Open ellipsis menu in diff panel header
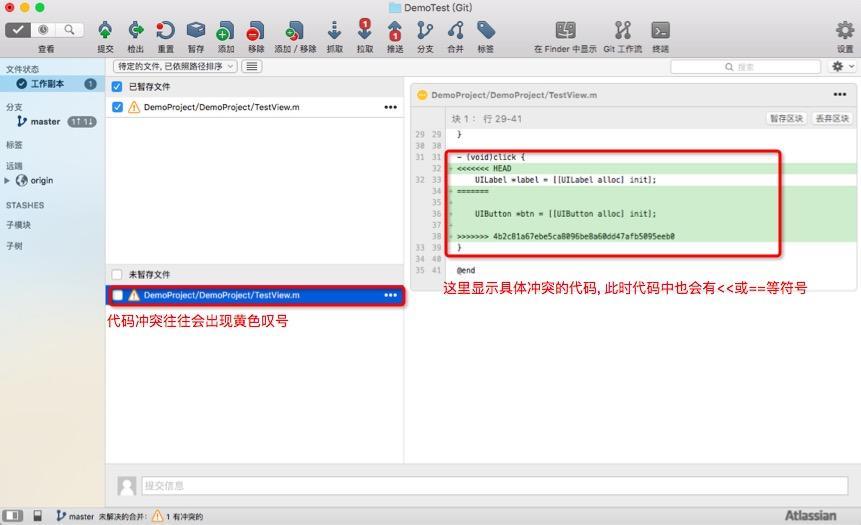The width and height of the screenshot is (861, 525). (x=840, y=94)
